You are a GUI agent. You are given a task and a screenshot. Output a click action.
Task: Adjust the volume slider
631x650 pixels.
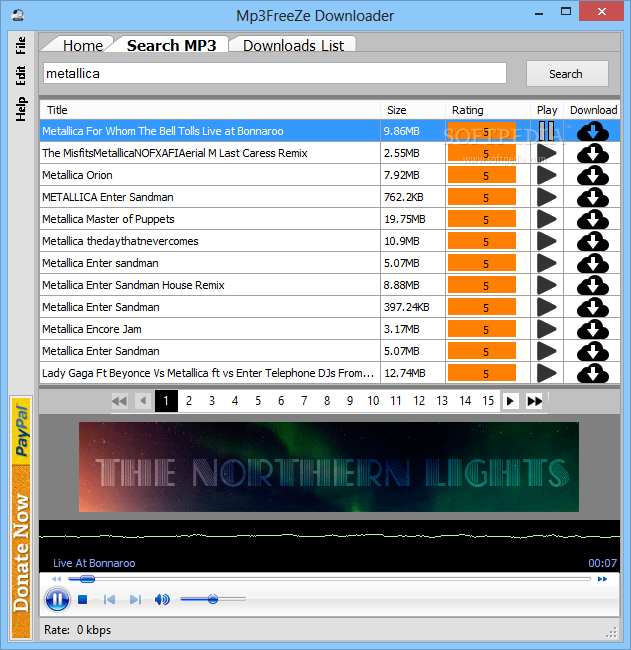pos(213,599)
